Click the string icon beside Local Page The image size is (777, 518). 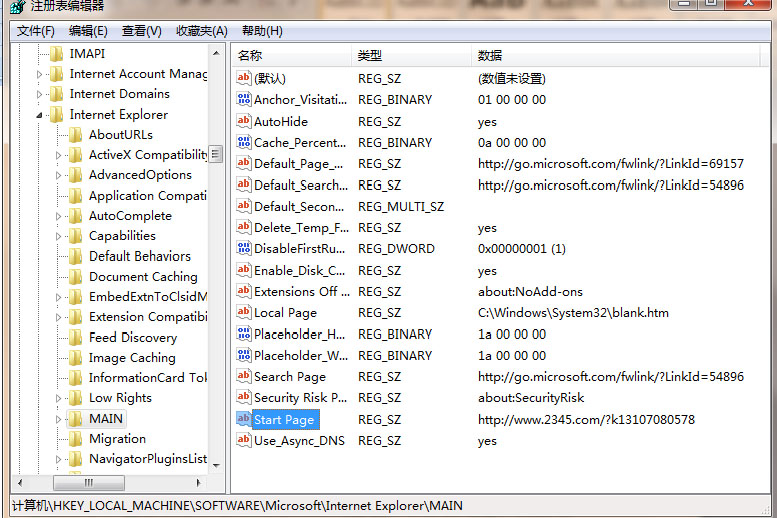coord(244,313)
